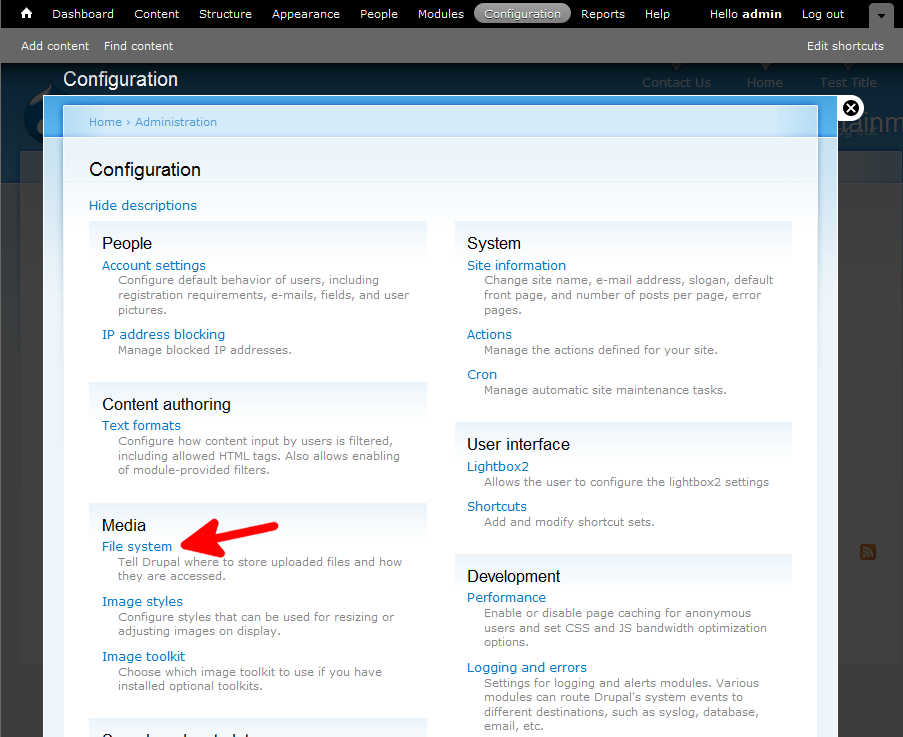Open IP address blocking

pyautogui.click(x=164, y=335)
